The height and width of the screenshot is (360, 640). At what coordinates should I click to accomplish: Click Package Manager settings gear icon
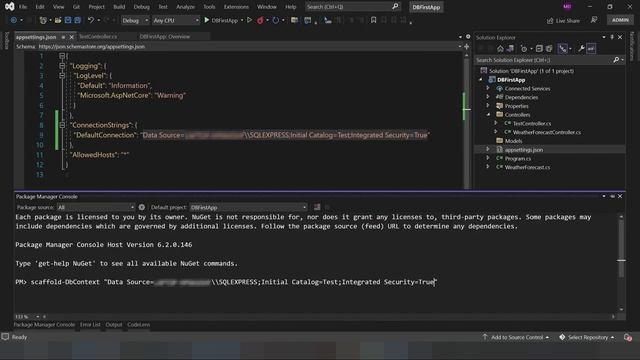coord(142,207)
